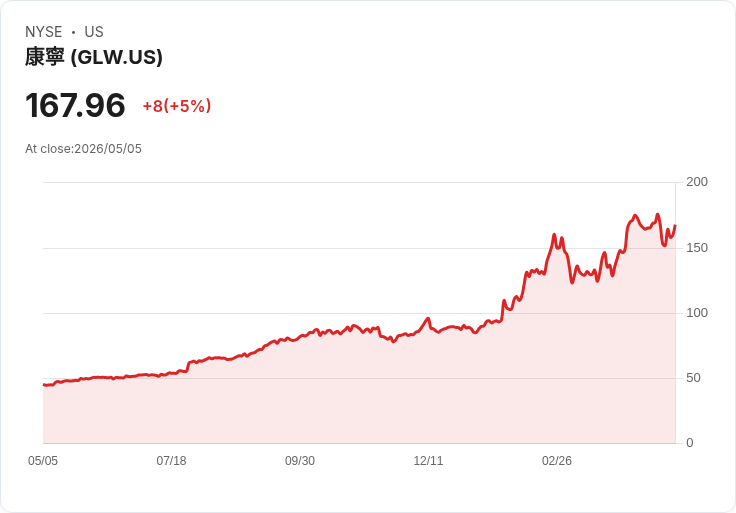Click the small price spike near 12/11
Screen dimensions: 736x513
pyautogui.click(x=428, y=319)
